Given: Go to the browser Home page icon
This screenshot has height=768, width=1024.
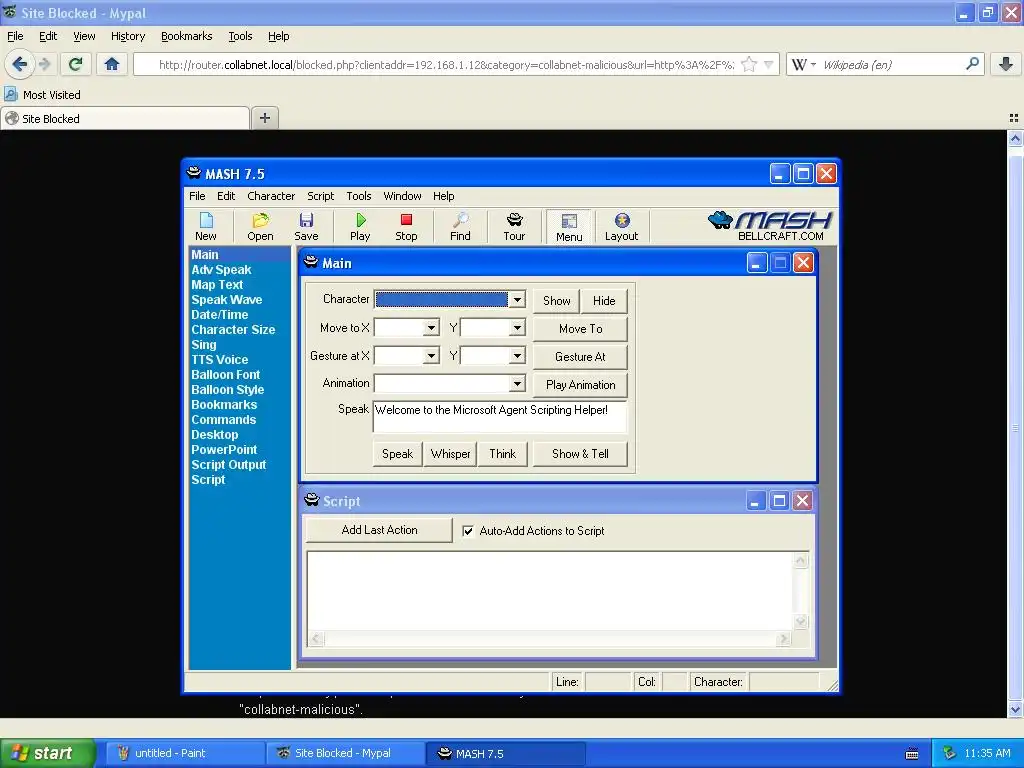Looking at the screenshot, I should [112, 64].
